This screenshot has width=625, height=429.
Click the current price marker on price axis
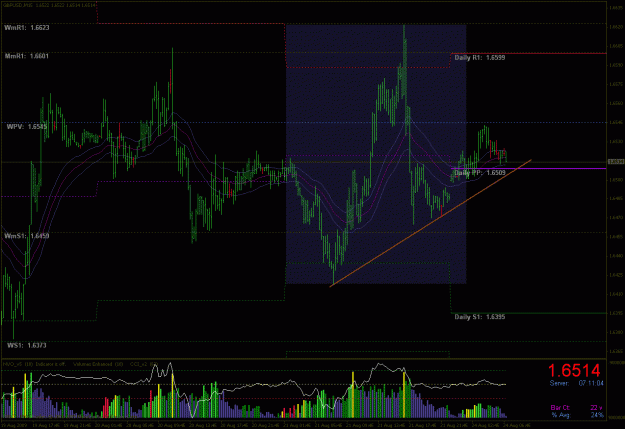coord(616,161)
